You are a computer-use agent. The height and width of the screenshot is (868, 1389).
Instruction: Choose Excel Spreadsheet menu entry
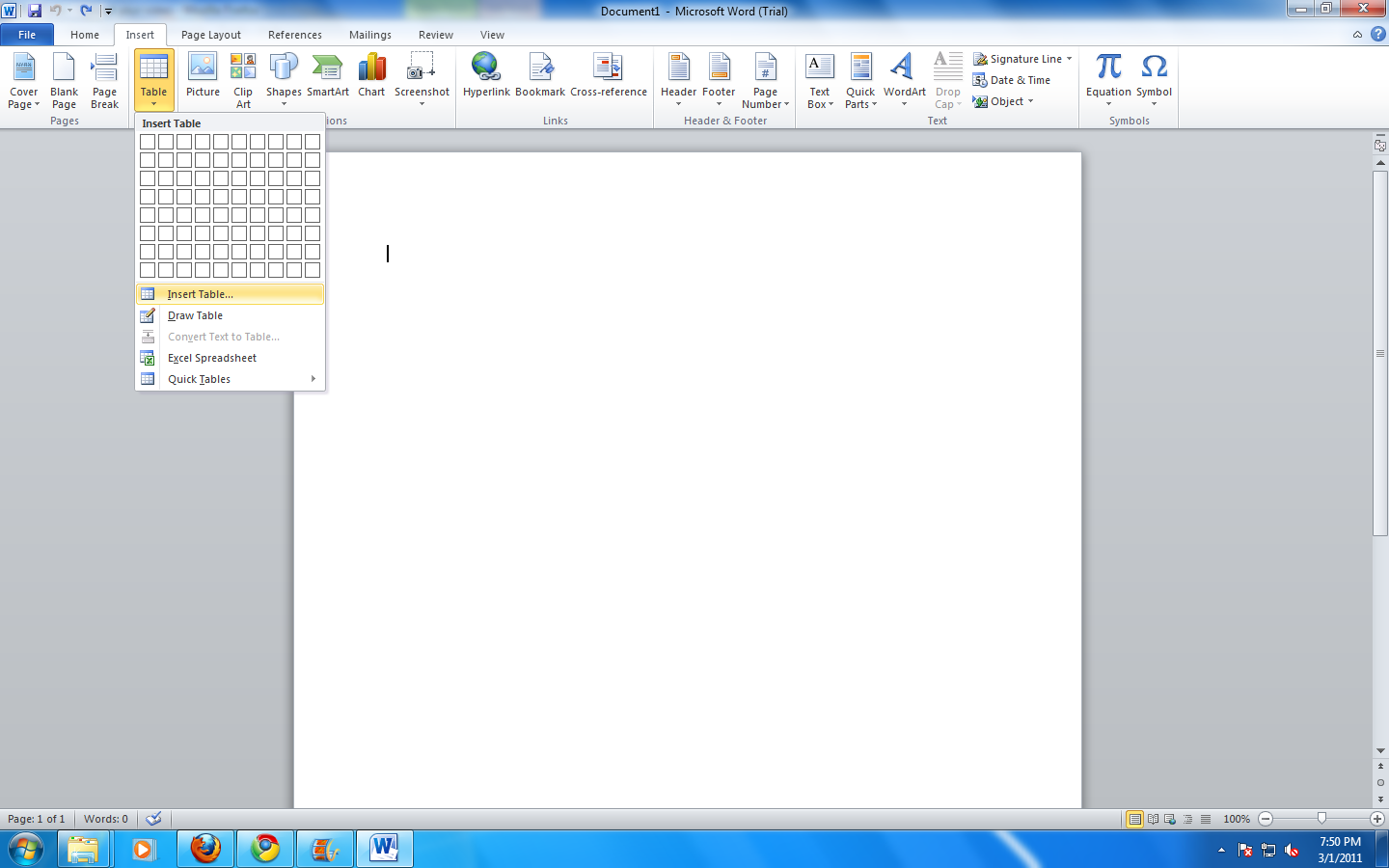click(230, 358)
